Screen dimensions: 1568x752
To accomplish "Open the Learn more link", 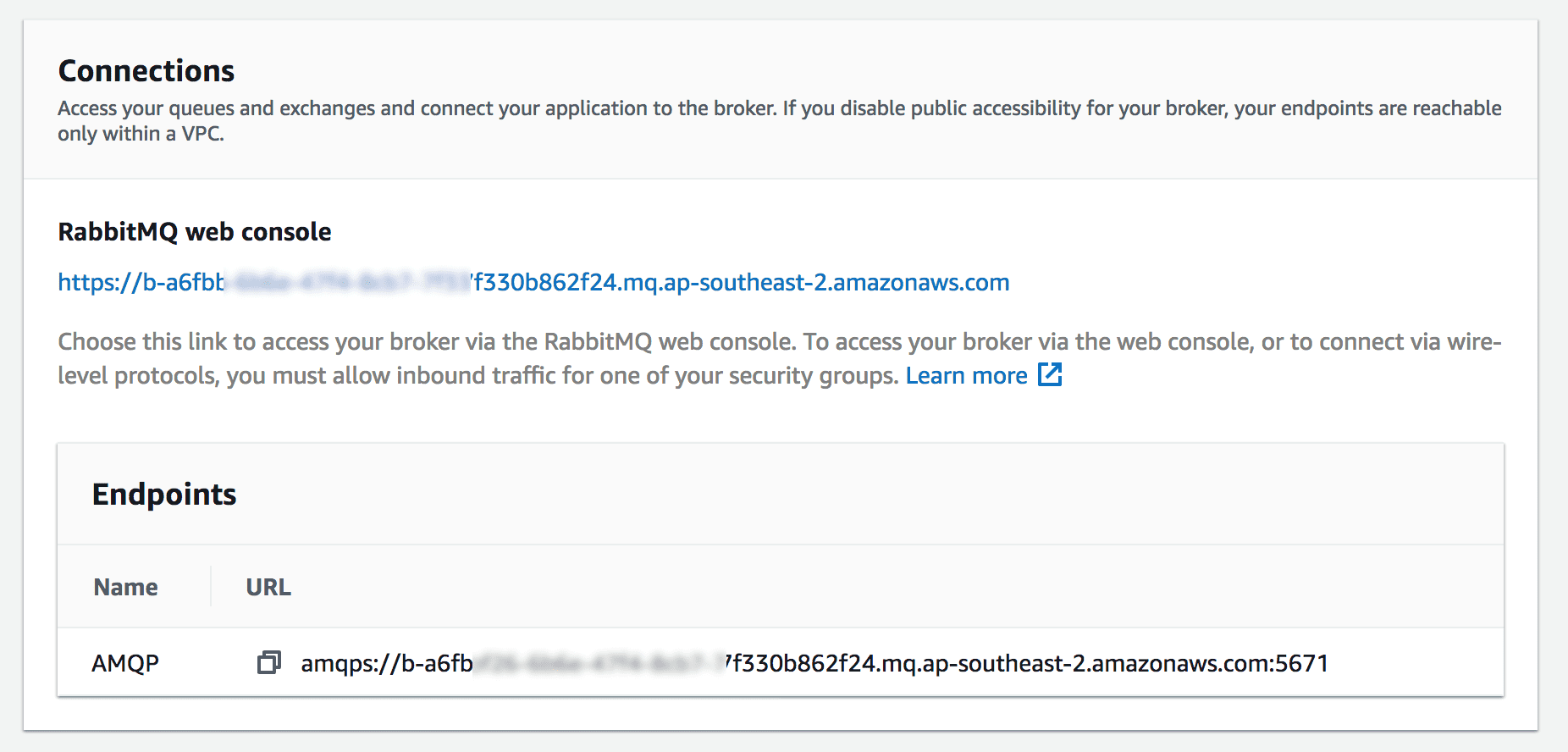I will [966, 375].
